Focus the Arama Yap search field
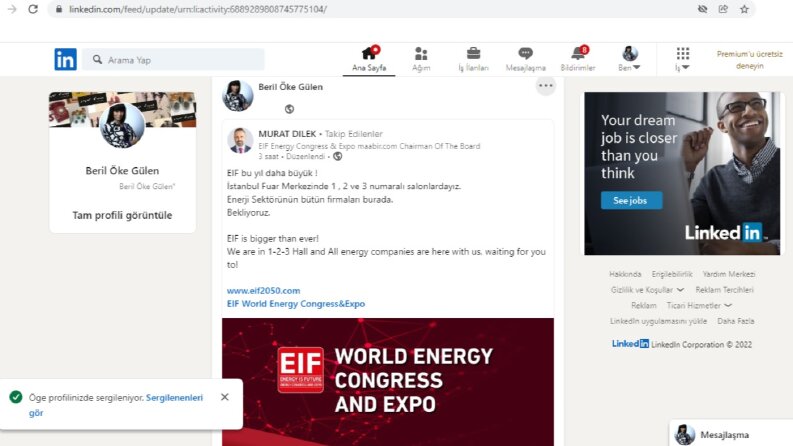793x446 pixels. click(173, 60)
